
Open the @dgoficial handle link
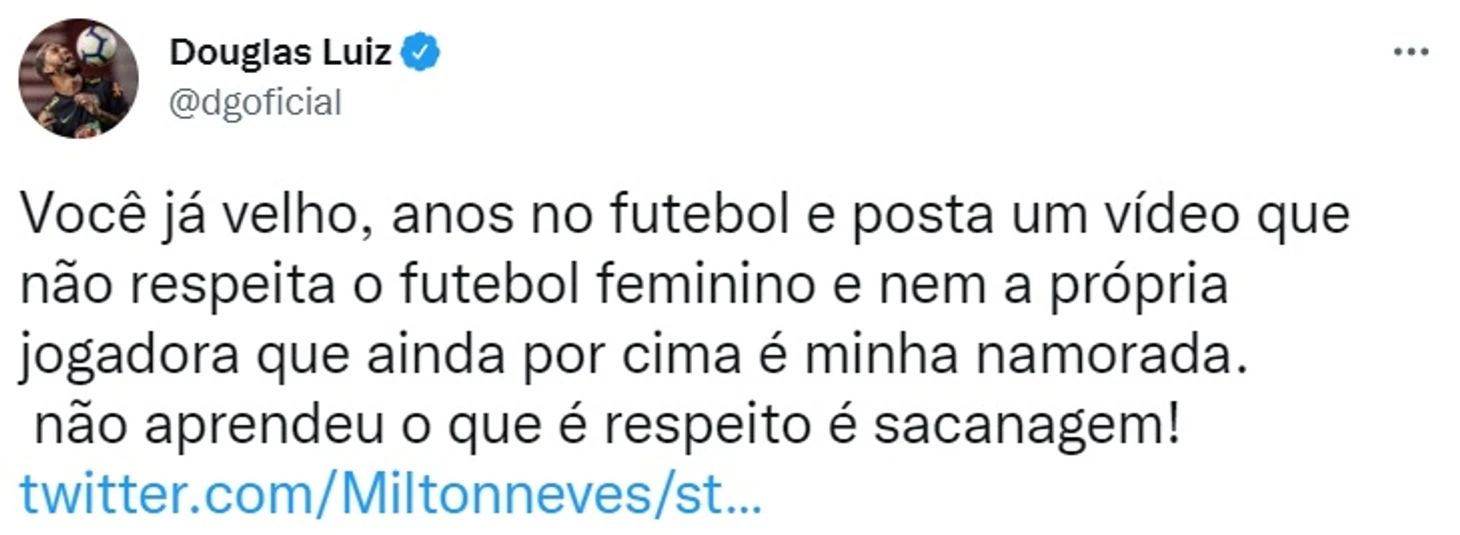[255, 102]
